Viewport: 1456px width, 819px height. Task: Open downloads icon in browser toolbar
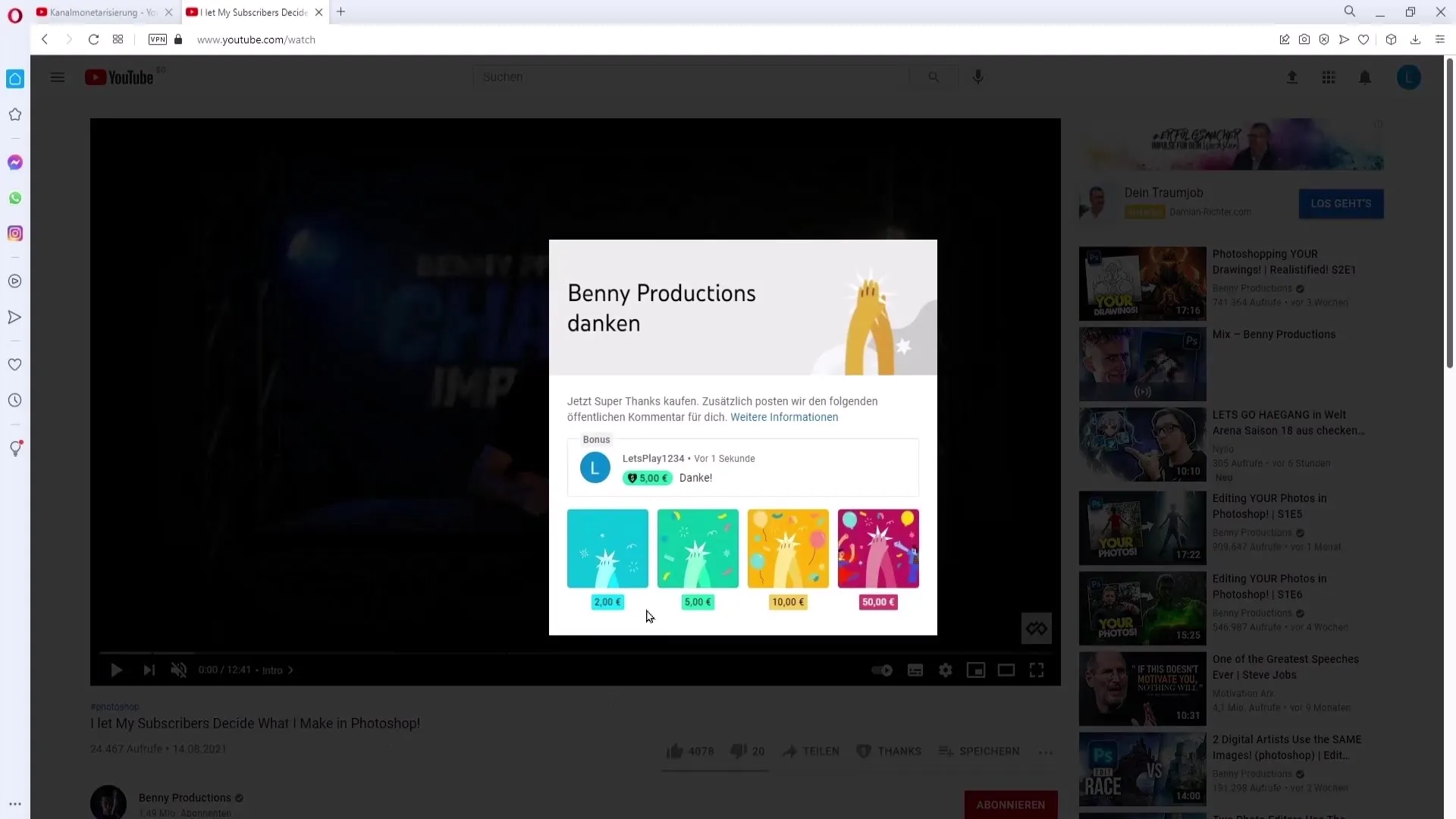[1415, 39]
